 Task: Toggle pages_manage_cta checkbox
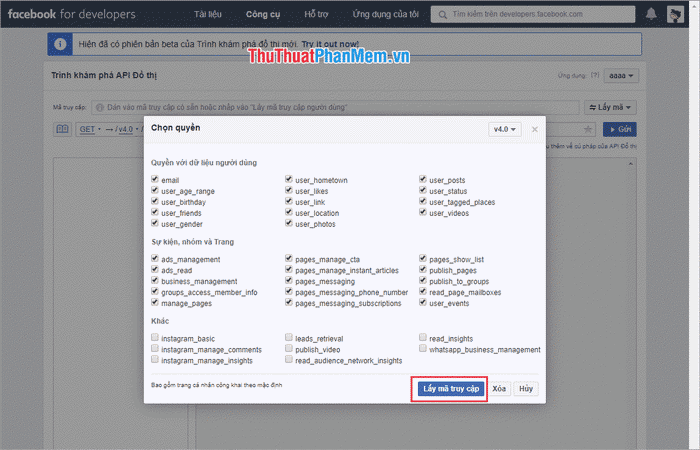pos(289,258)
